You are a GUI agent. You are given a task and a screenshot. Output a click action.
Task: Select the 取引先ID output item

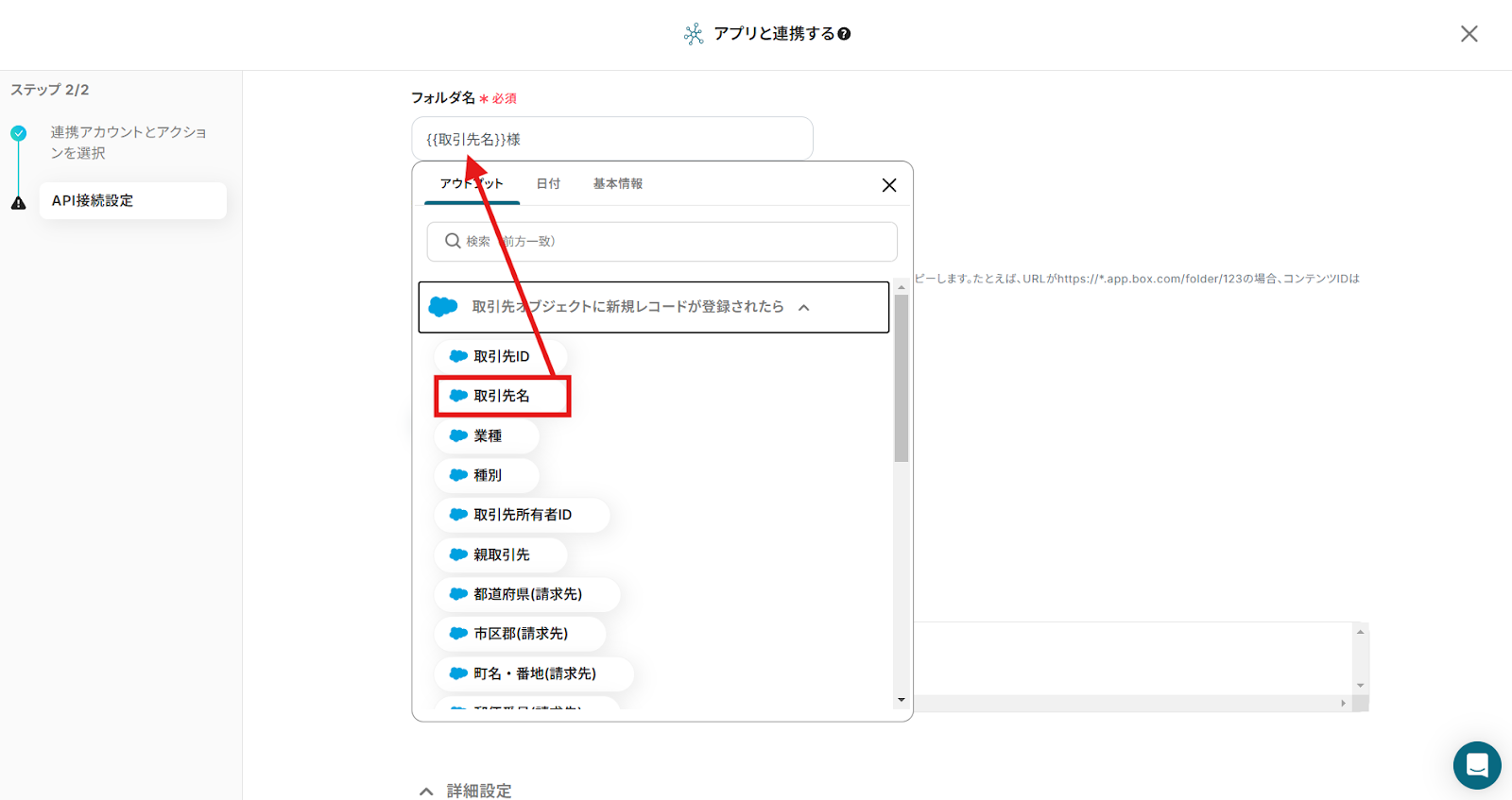coord(501,356)
